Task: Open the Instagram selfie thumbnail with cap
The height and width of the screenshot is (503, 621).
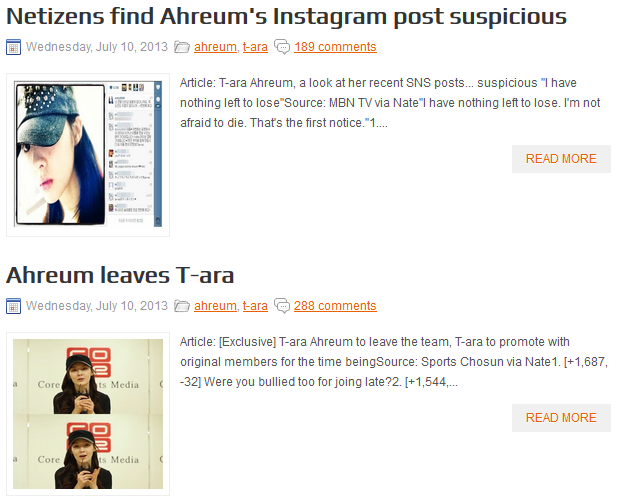Action: [x=88, y=155]
